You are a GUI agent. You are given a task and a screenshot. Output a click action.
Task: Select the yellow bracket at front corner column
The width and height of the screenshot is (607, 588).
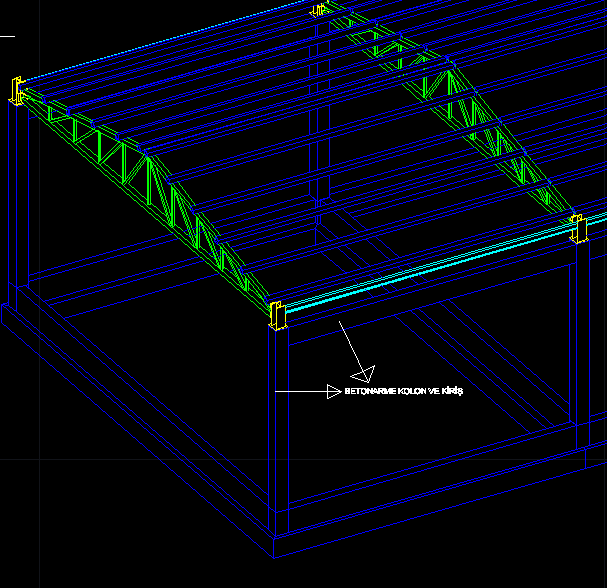pos(275,314)
